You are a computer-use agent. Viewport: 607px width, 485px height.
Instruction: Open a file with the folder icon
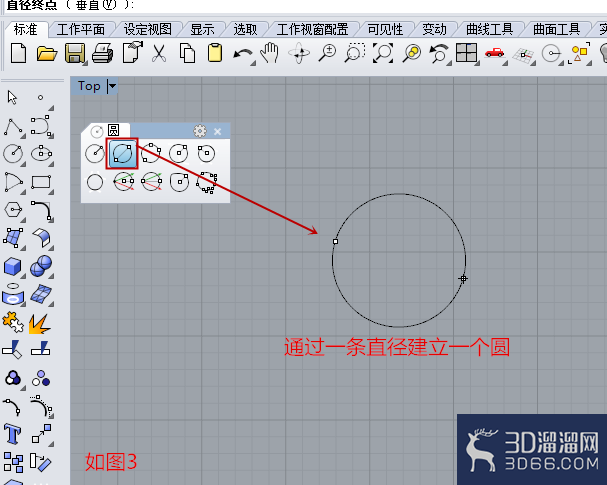[46, 53]
